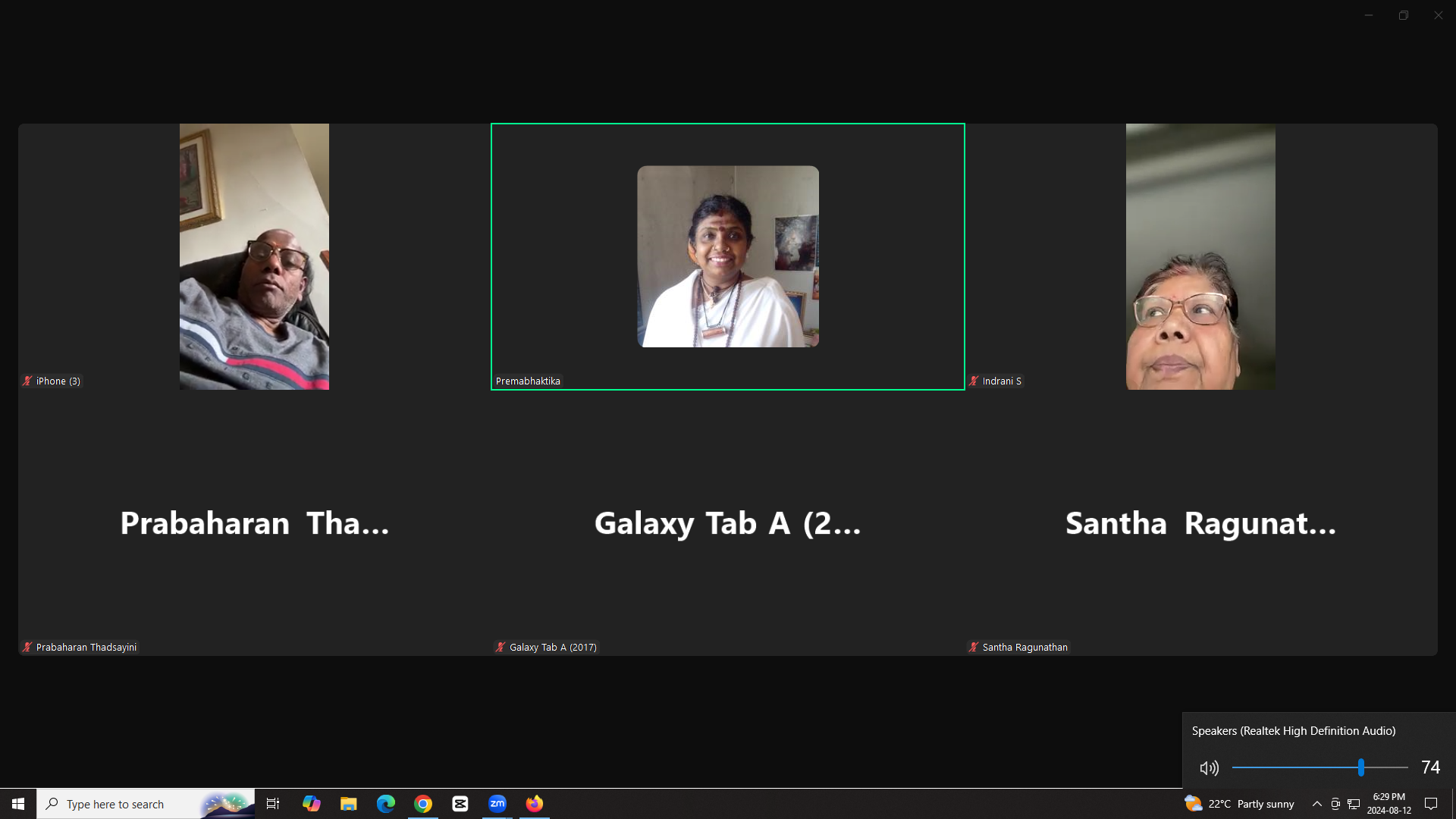This screenshot has height=819, width=1456.
Task: Click the muted mic icon beside iPhone (3)
Action: [x=27, y=381]
